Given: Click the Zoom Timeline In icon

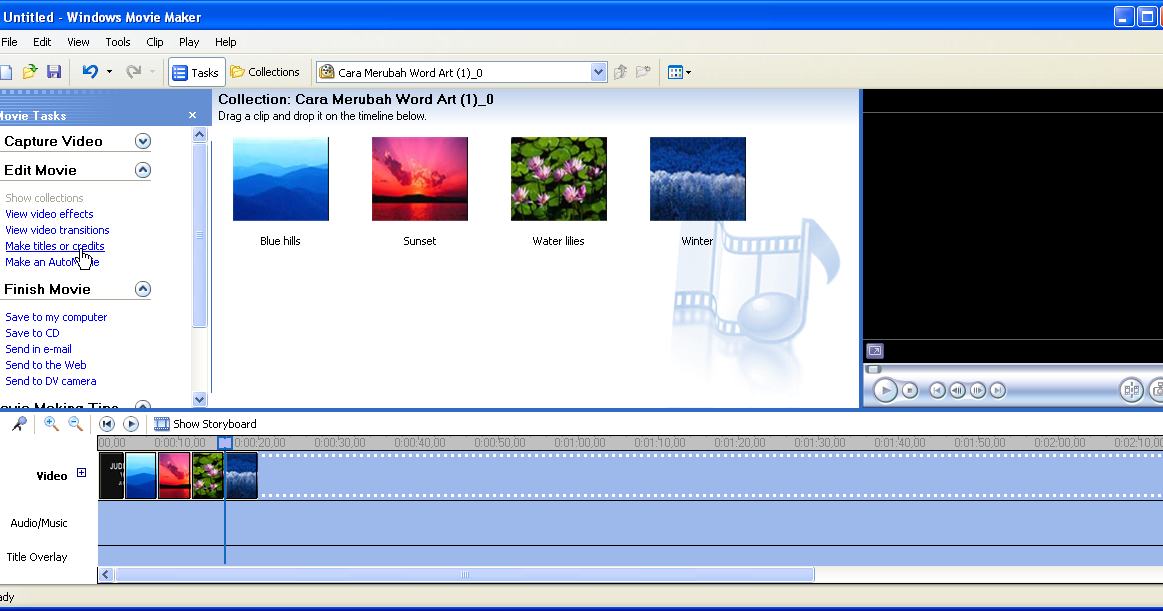Looking at the screenshot, I should tap(51, 423).
